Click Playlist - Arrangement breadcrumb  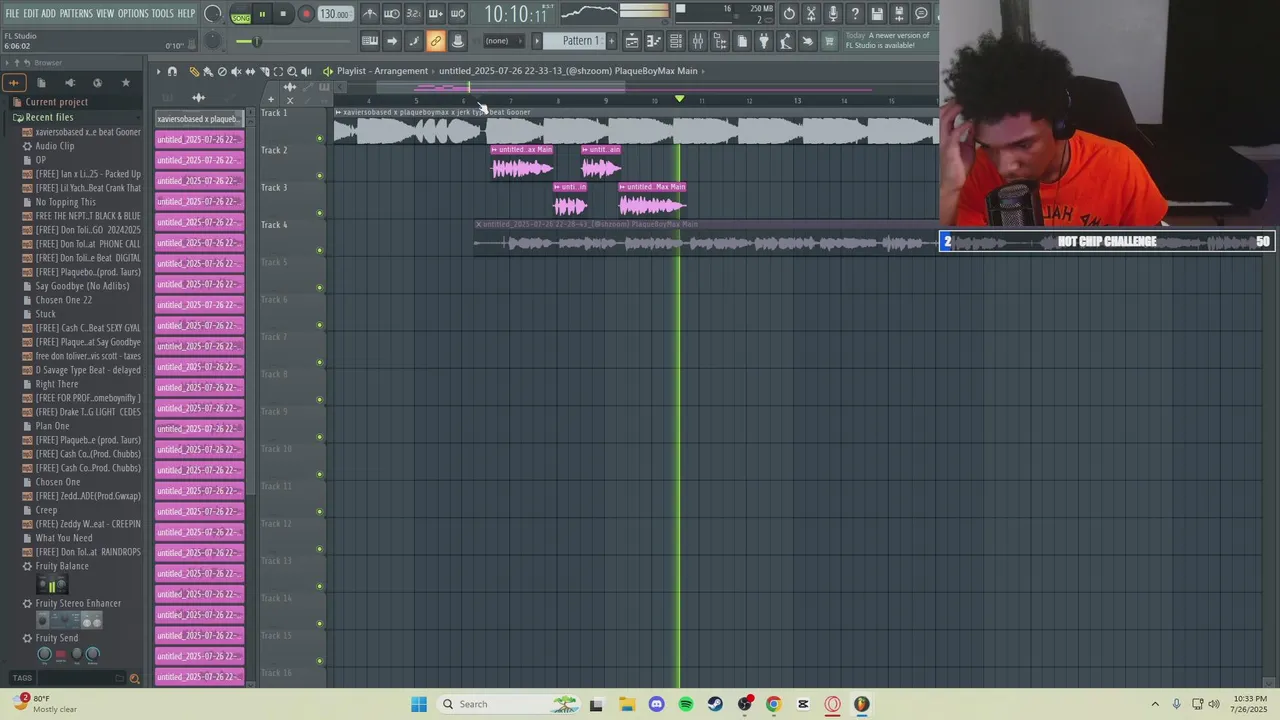coord(382,71)
